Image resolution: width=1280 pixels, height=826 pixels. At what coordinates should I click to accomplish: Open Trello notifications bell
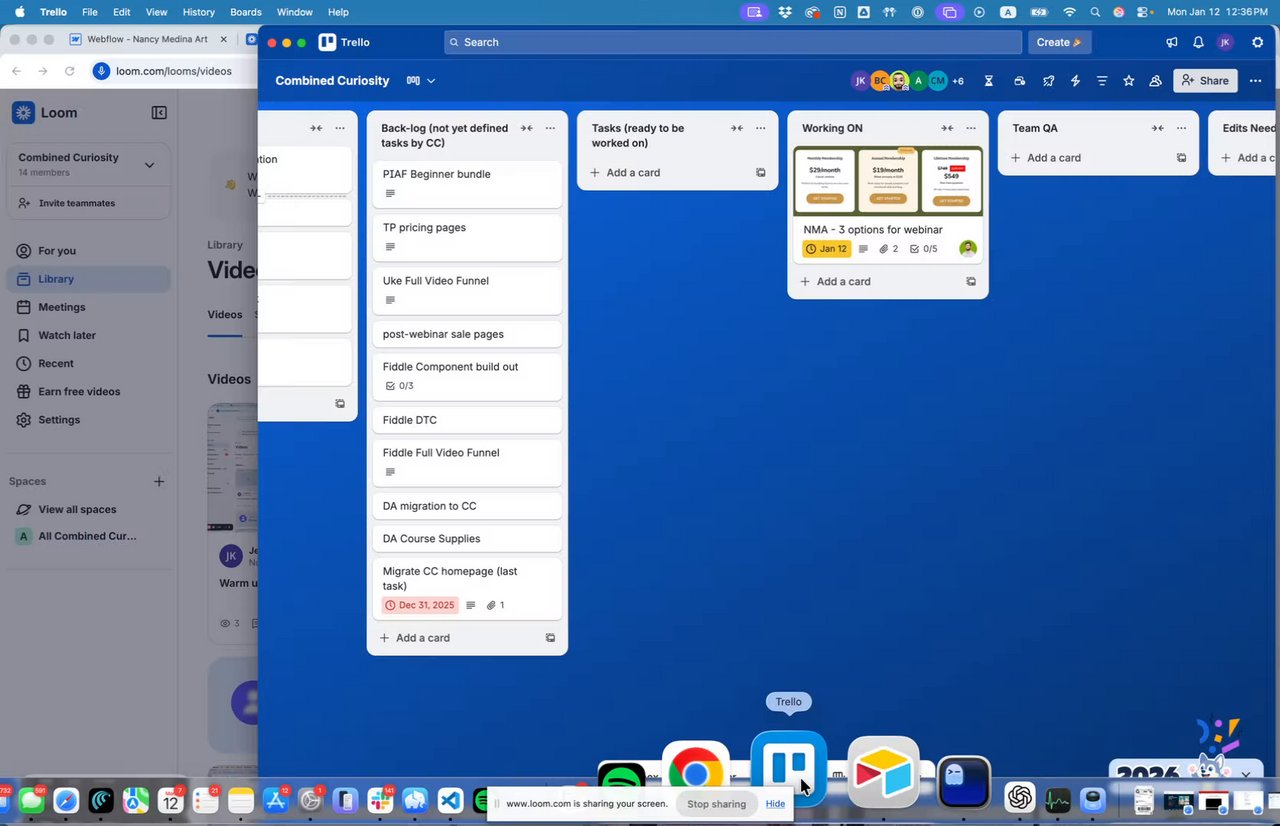tap(1198, 42)
